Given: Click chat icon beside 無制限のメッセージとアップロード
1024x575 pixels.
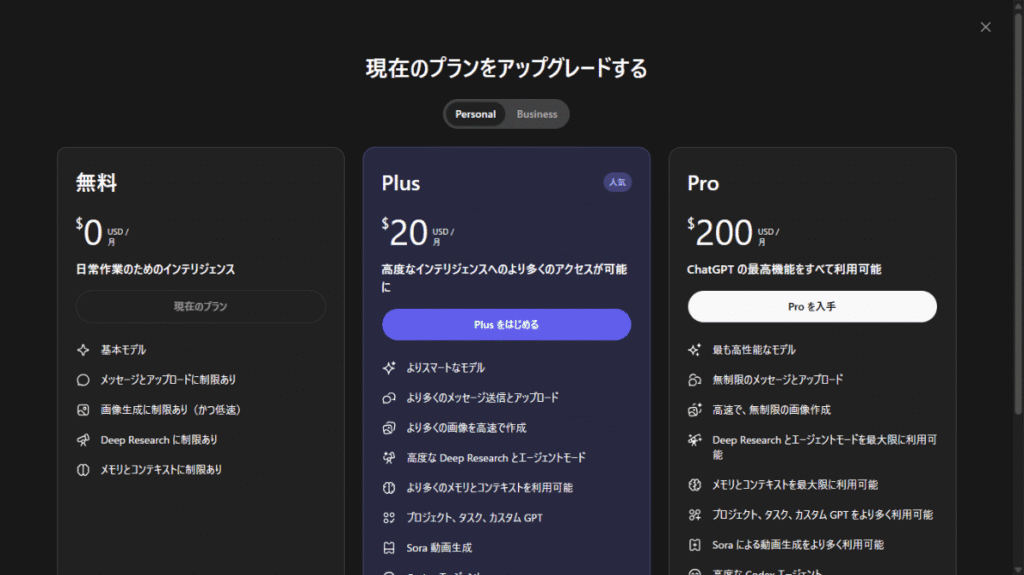Looking at the screenshot, I should (694, 380).
